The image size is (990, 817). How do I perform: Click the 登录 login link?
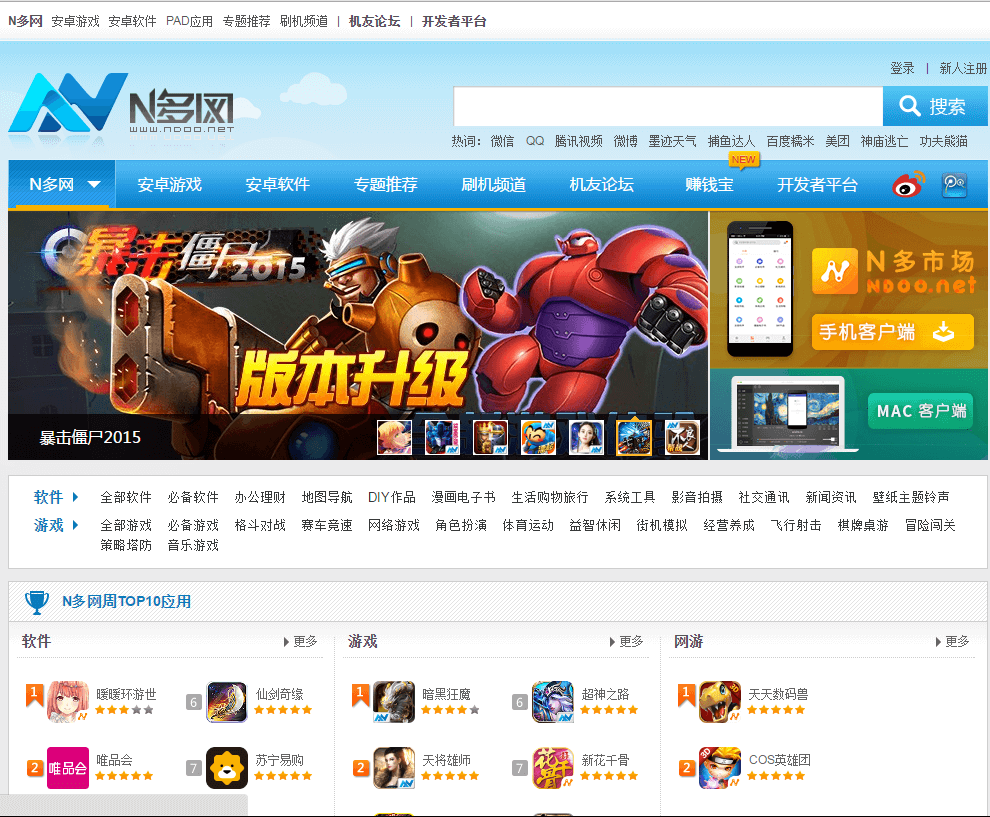902,68
